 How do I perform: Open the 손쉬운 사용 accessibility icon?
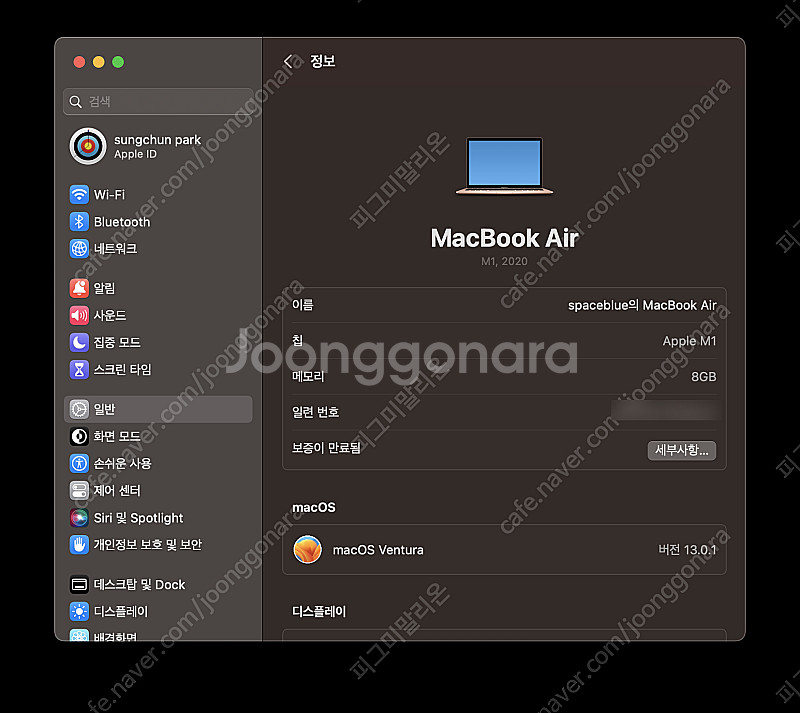click(x=79, y=463)
